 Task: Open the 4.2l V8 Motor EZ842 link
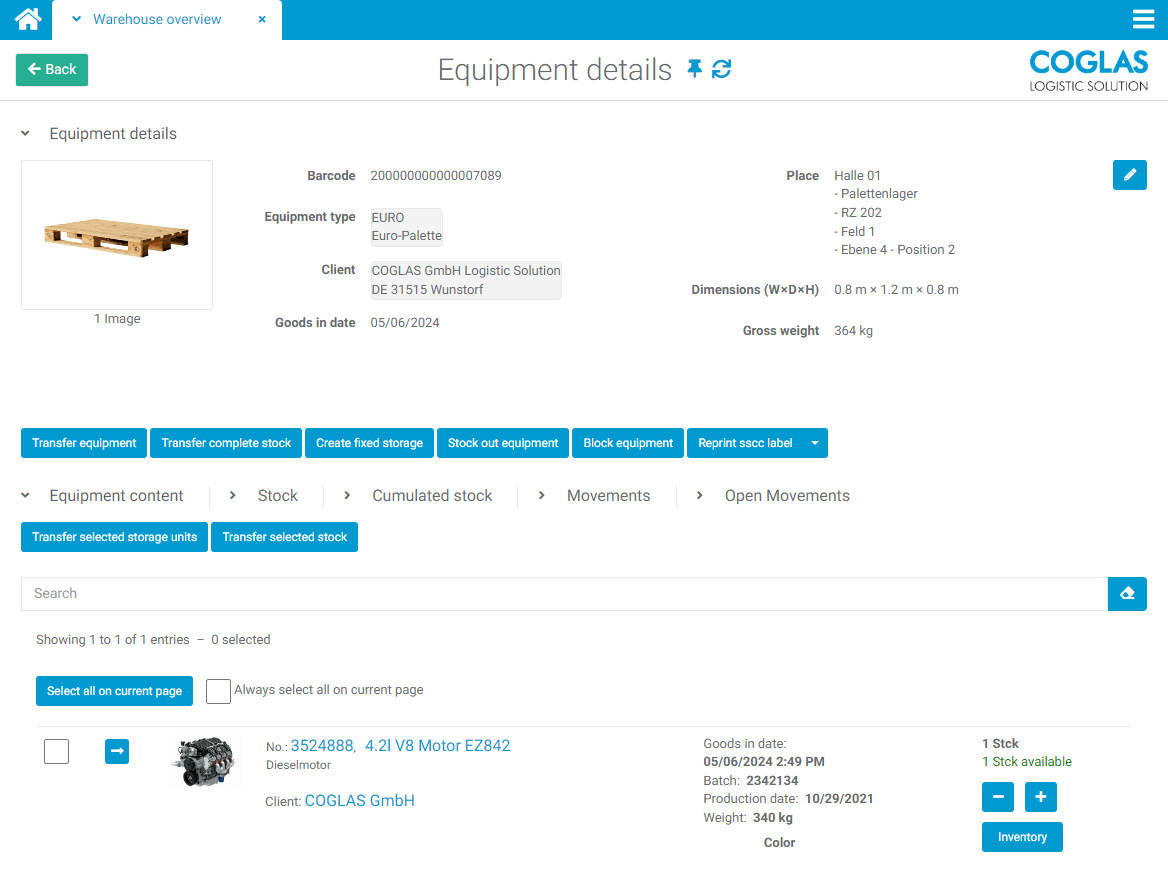(437, 746)
